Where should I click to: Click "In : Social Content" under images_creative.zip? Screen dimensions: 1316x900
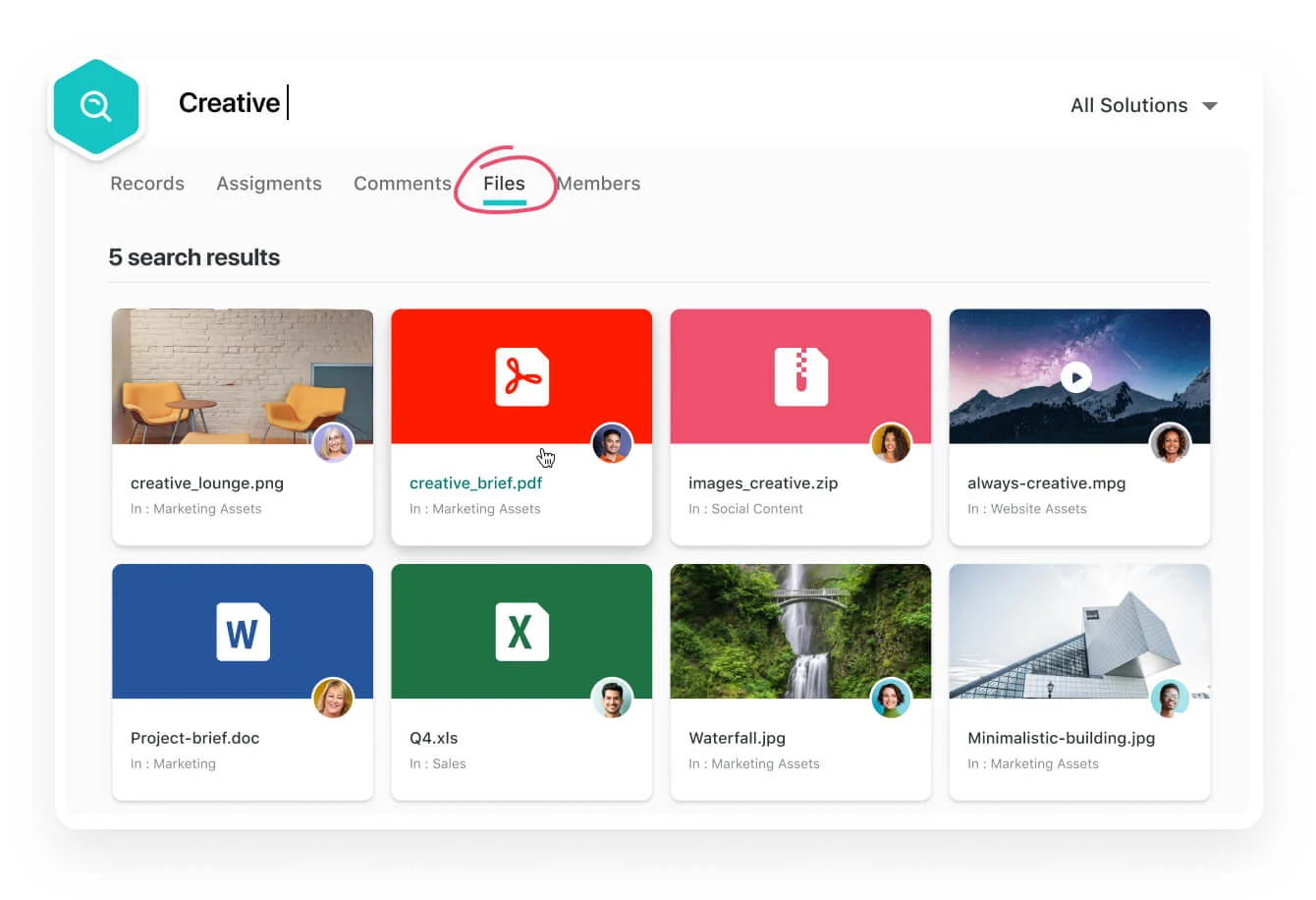click(x=746, y=509)
